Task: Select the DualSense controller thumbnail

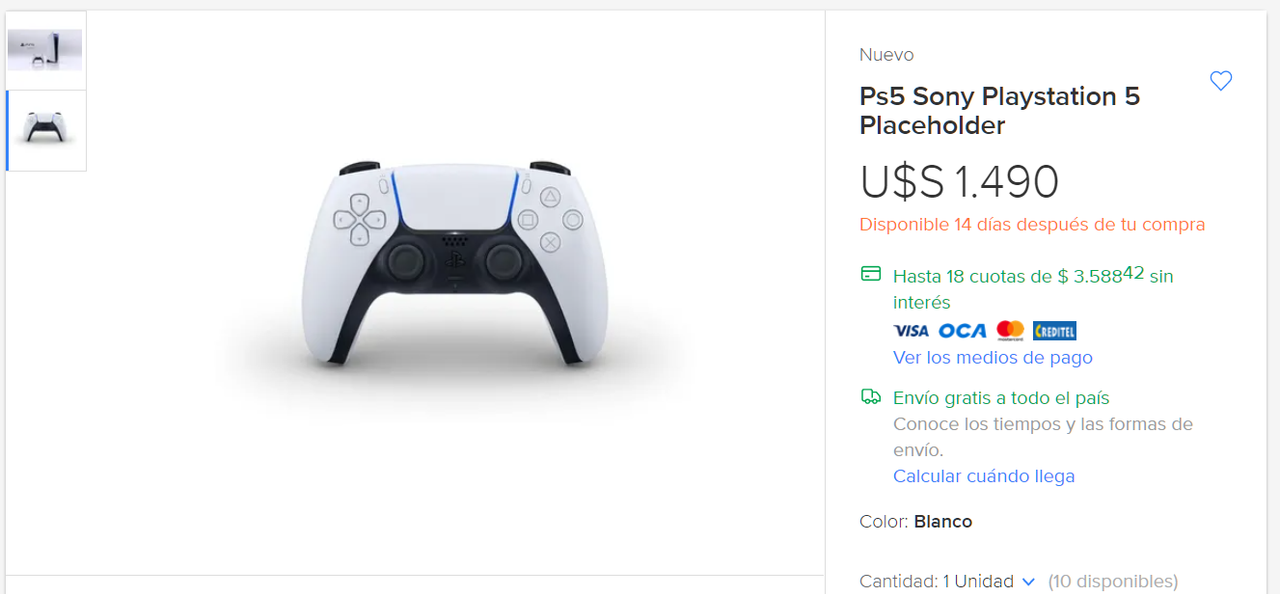Action: pos(46,131)
